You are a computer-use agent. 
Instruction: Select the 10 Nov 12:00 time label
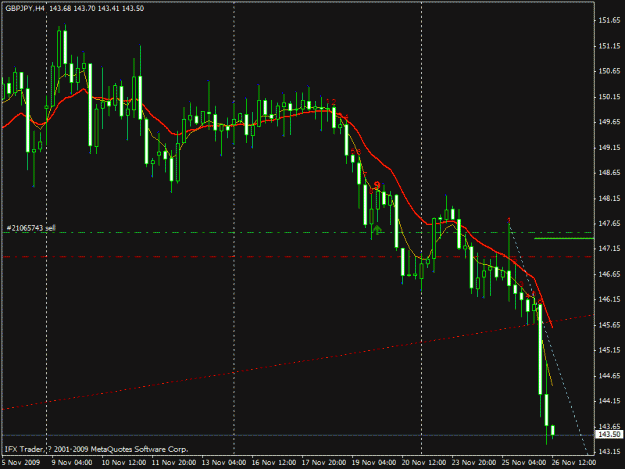(x=123, y=462)
